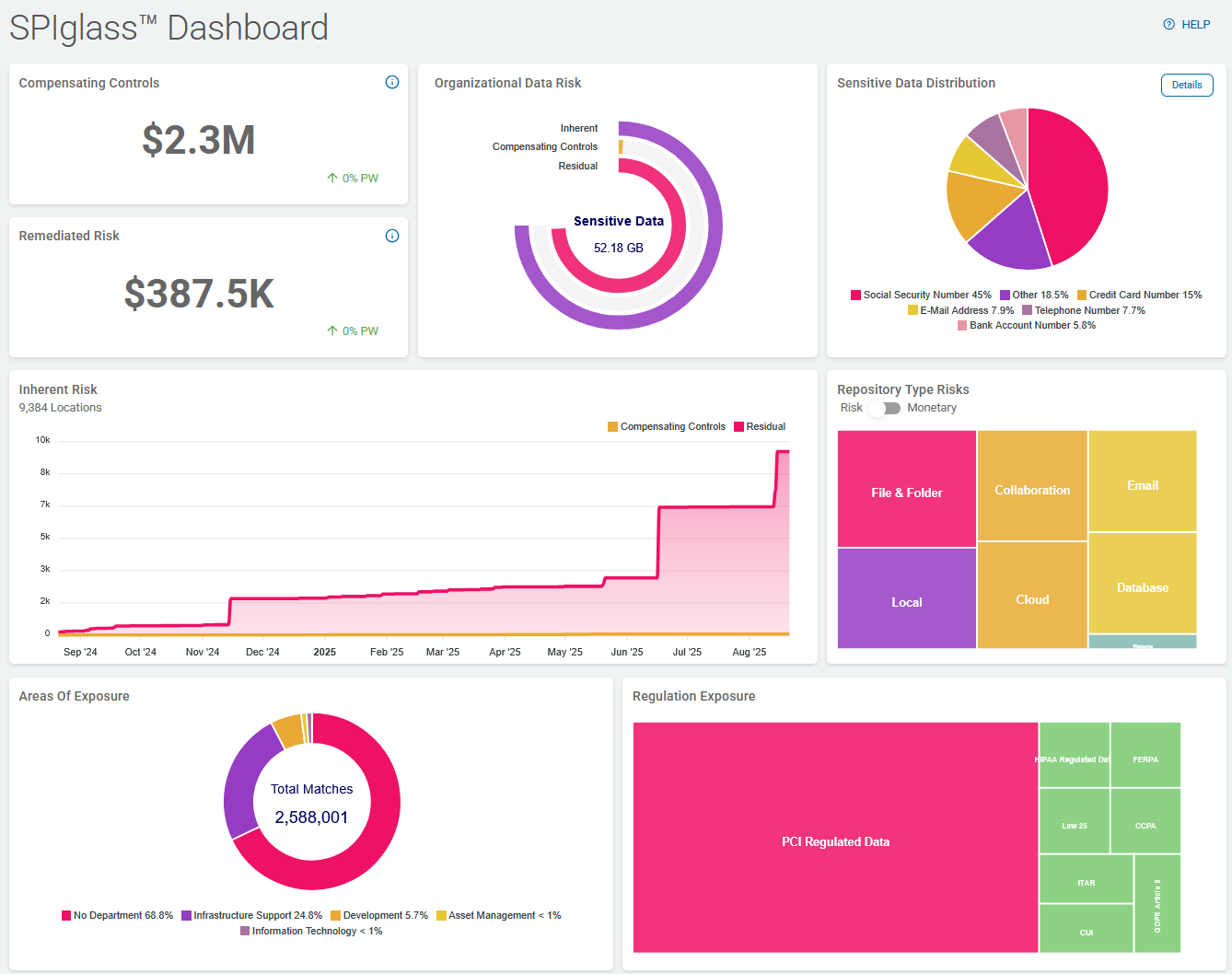Click the info icon on Remediated Risk card
Screen dimensions: 1232x974
[391, 236]
